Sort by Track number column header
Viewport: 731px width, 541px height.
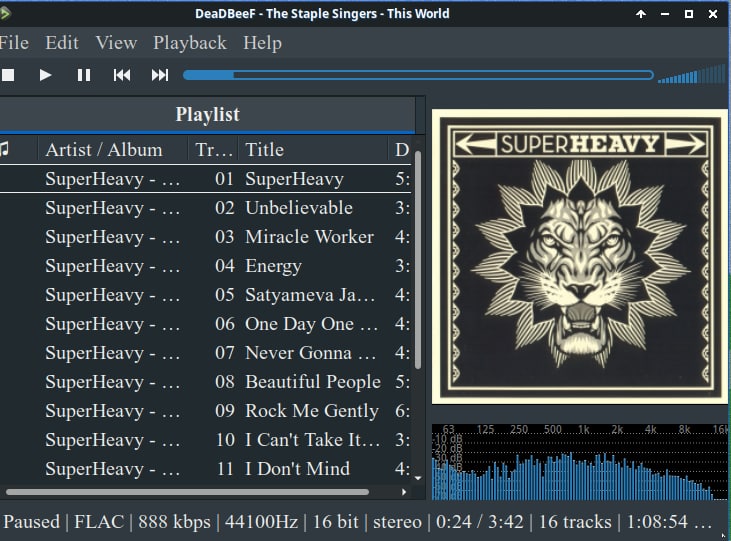pos(213,149)
